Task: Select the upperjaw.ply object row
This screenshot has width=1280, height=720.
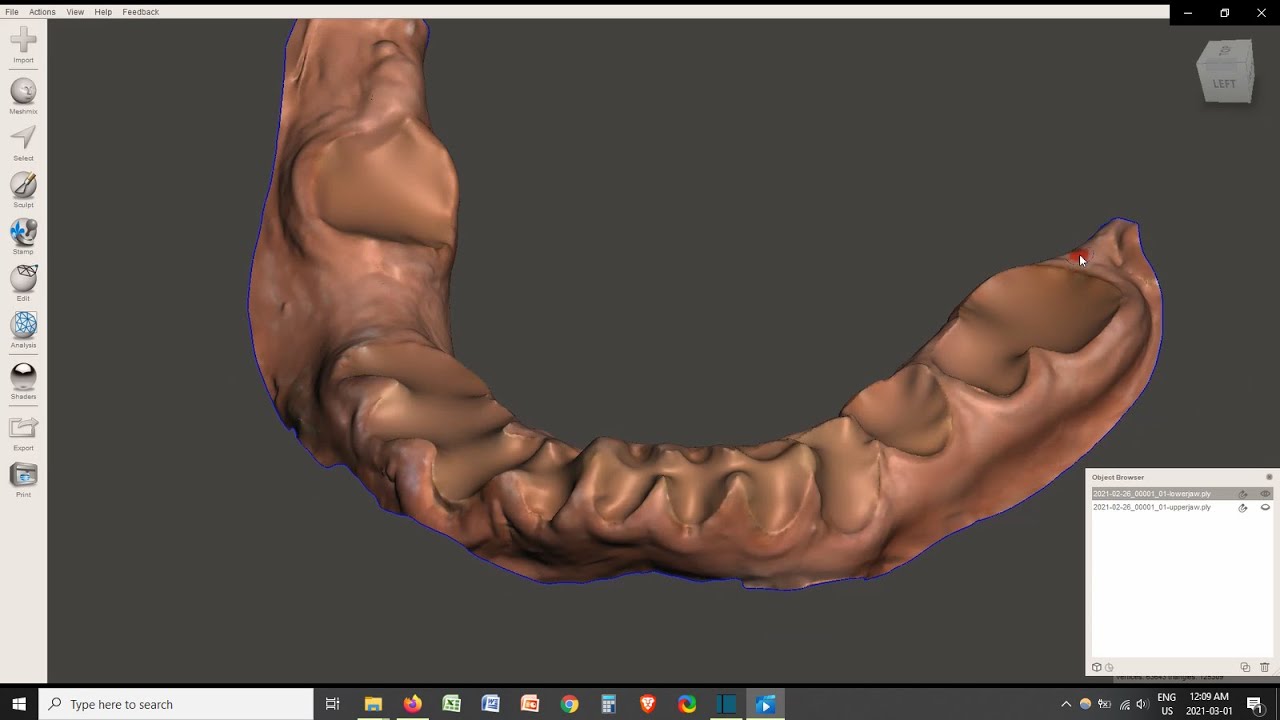Action: 1181,508
